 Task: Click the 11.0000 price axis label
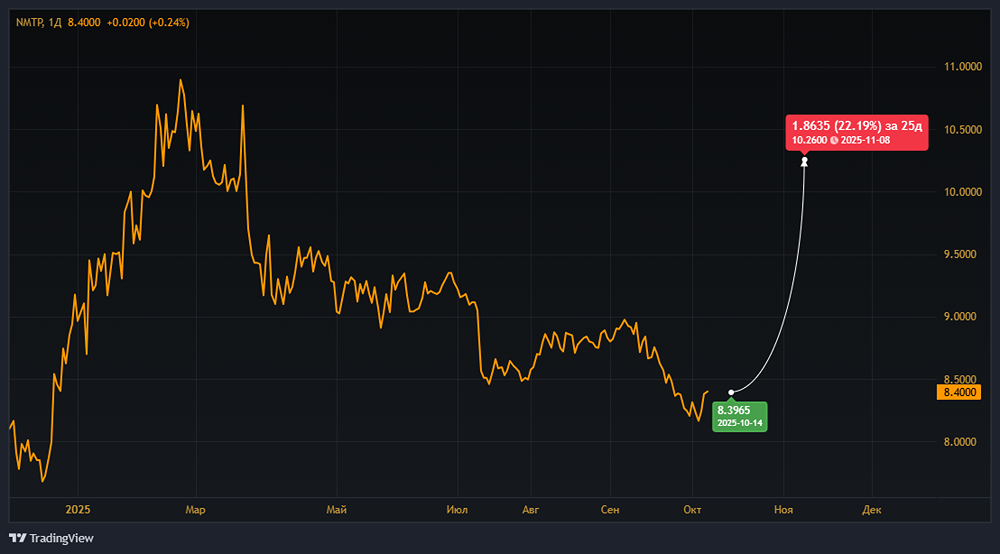962,67
